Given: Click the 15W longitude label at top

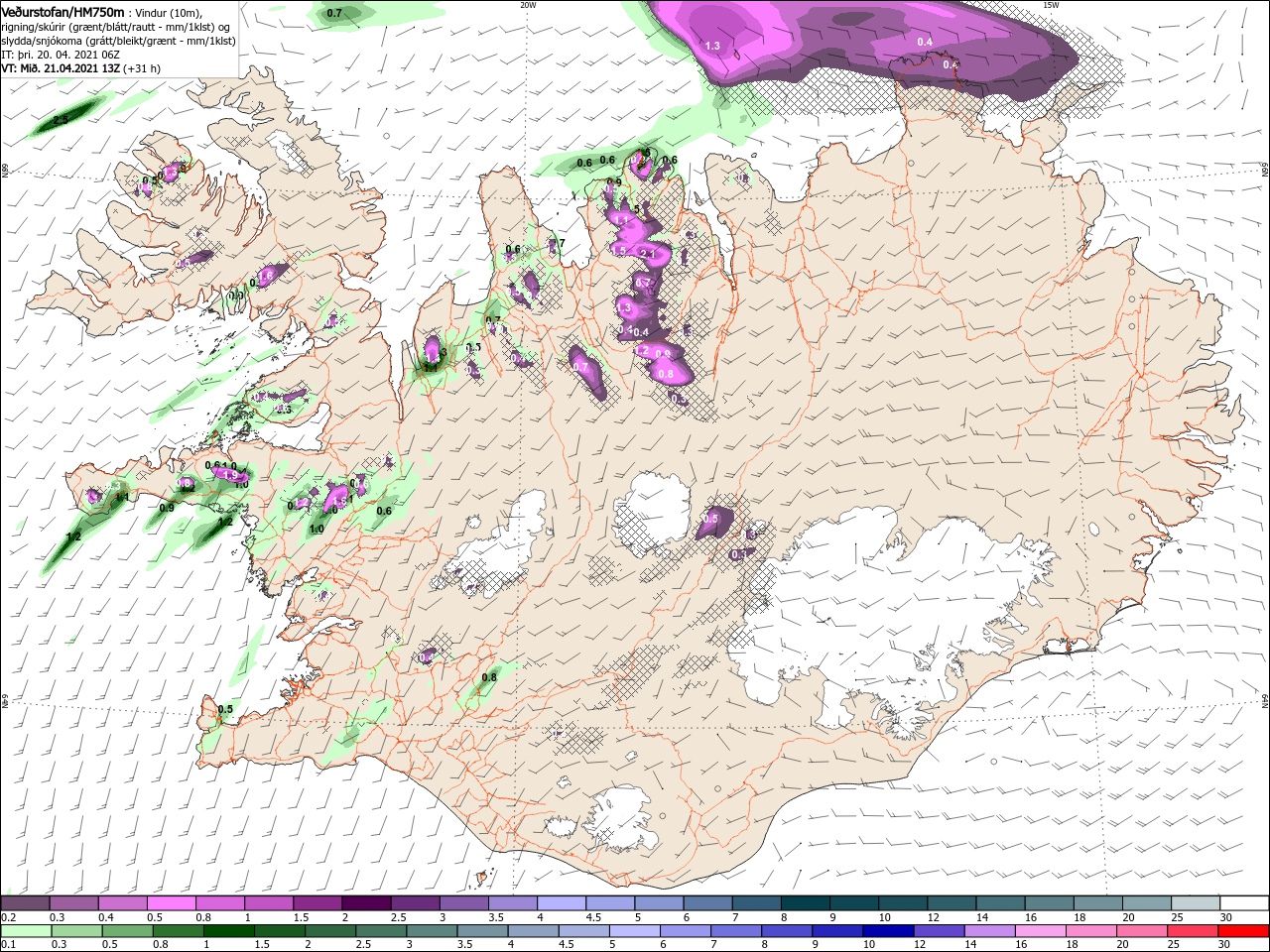Looking at the screenshot, I should tap(1051, 4).
